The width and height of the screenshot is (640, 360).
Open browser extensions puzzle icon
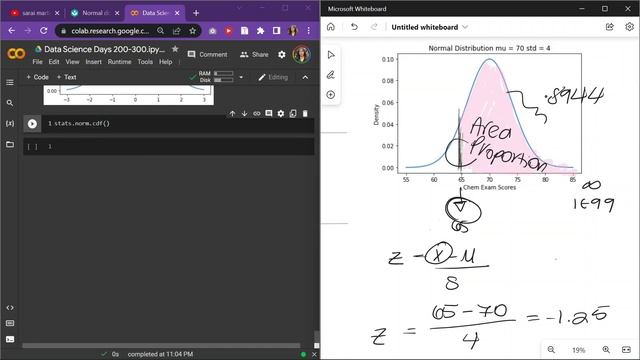260,31
